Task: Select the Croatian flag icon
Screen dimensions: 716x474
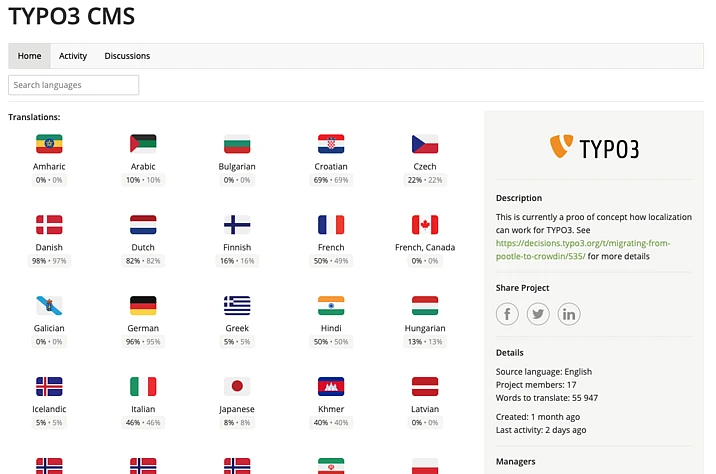Action: coord(331,144)
